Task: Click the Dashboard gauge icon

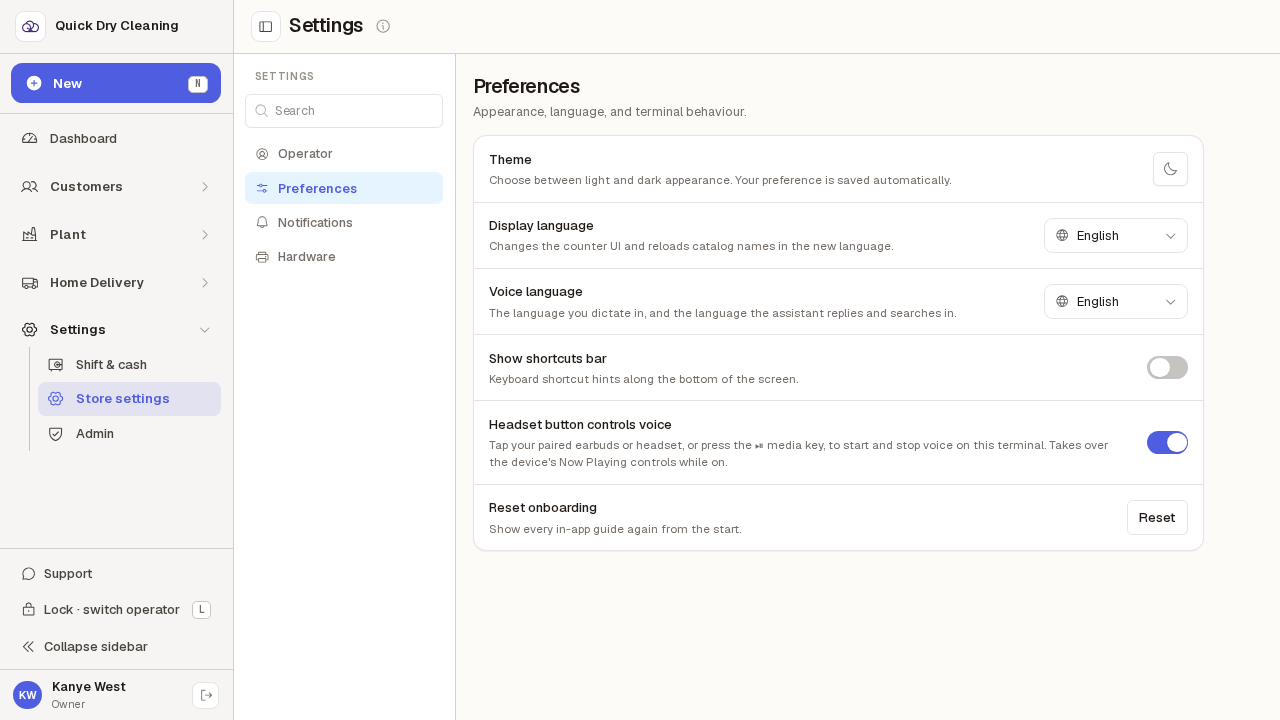Action: pos(30,139)
